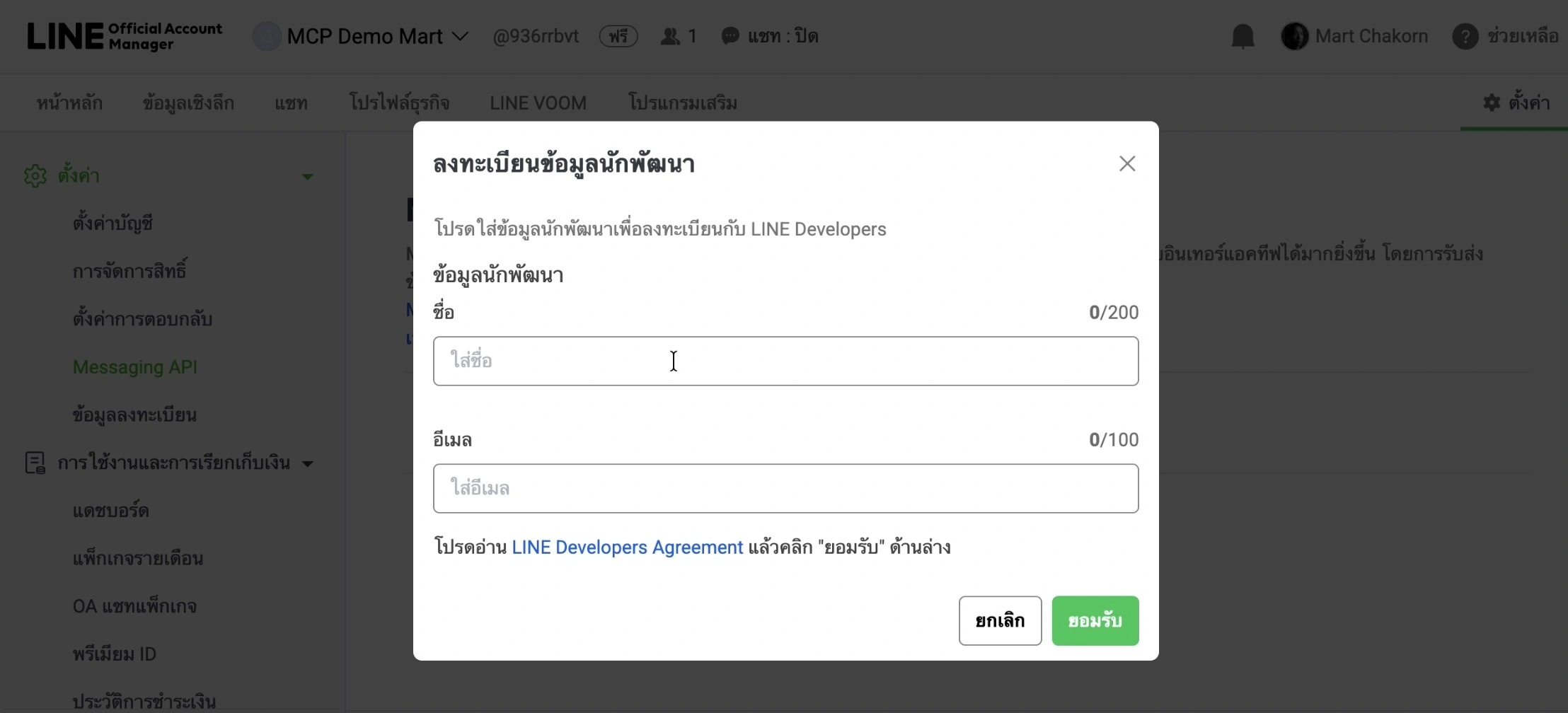Close the developer registration dialog
1568x713 pixels.
point(1127,163)
